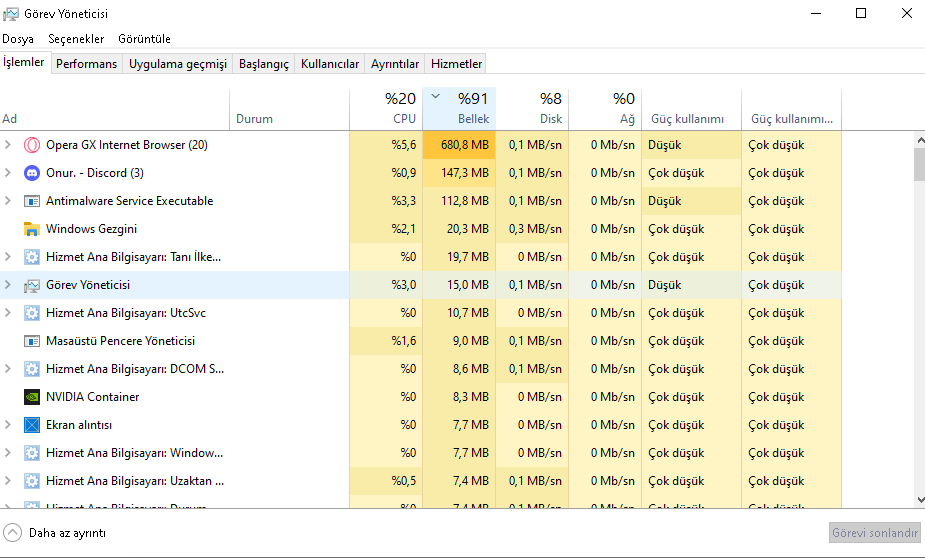Expand Hizmet Ana Bilgisayarı: UtcSvc row
The width and height of the screenshot is (925, 558).
[x=8, y=313]
